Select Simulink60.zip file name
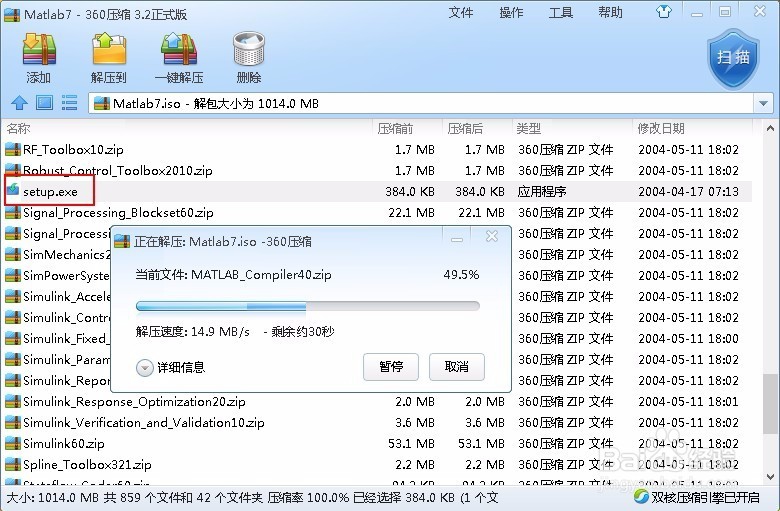The width and height of the screenshot is (780, 511). pos(64,443)
